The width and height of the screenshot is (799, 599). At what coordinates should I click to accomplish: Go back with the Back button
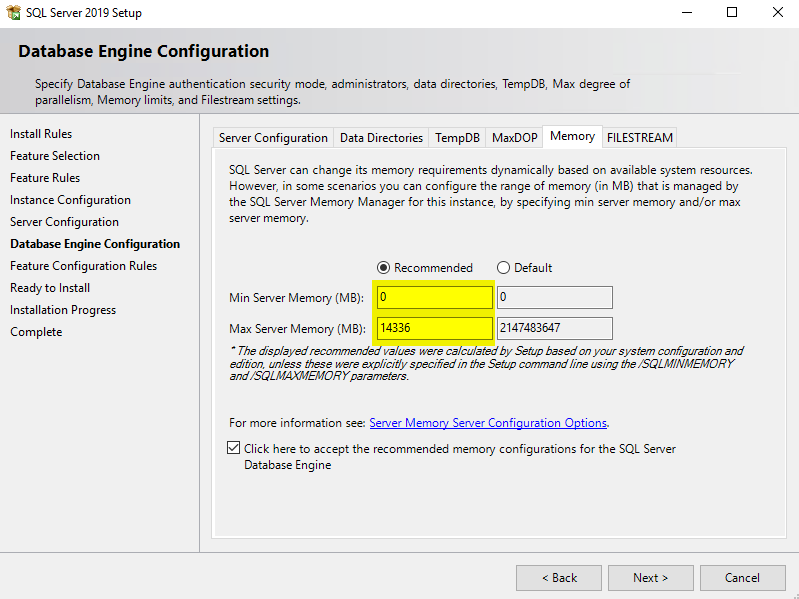pos(558,578)
